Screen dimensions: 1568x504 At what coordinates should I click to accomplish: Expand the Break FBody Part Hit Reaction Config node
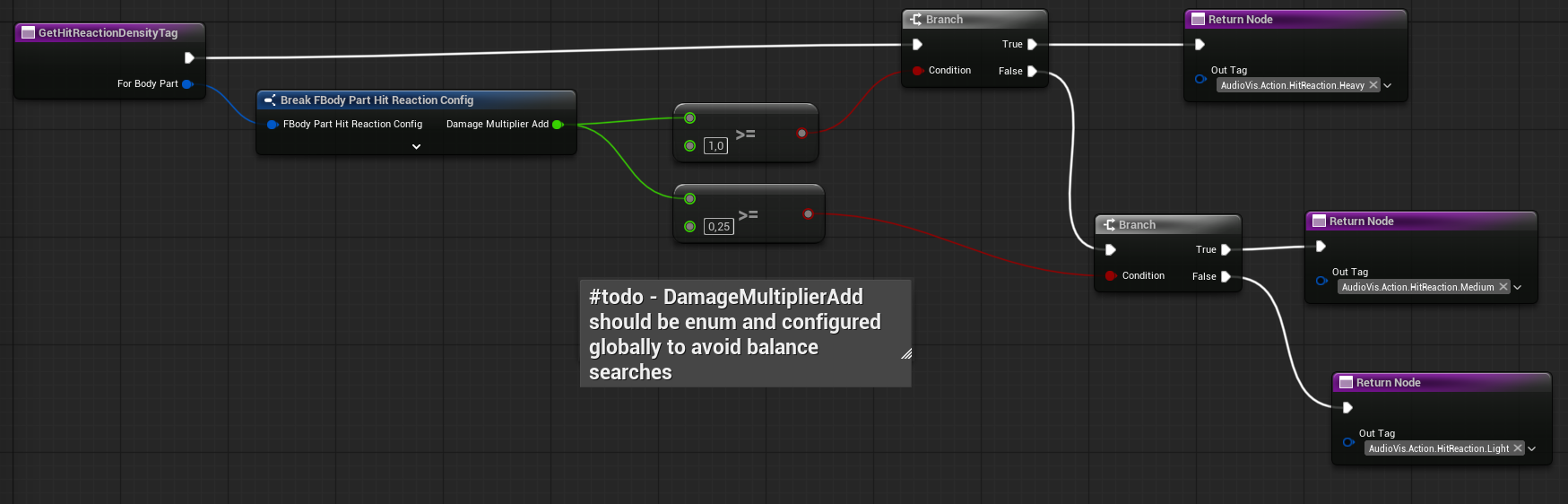tap(416, 146)
